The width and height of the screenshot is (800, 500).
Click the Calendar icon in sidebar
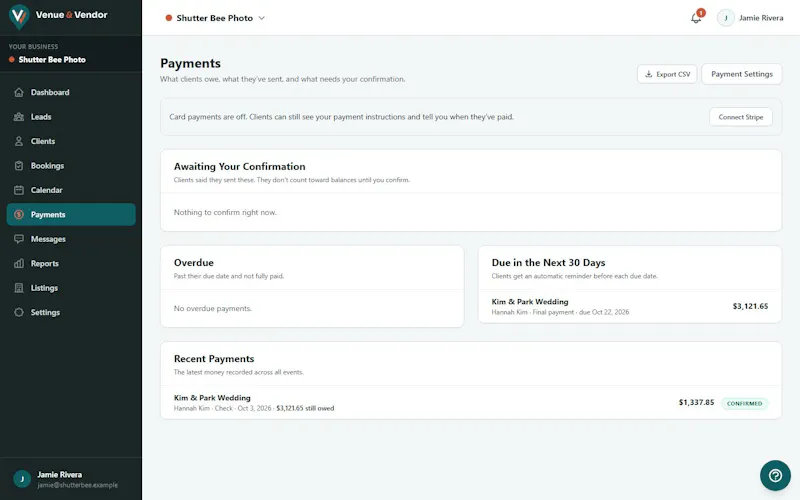coord(19,190)
